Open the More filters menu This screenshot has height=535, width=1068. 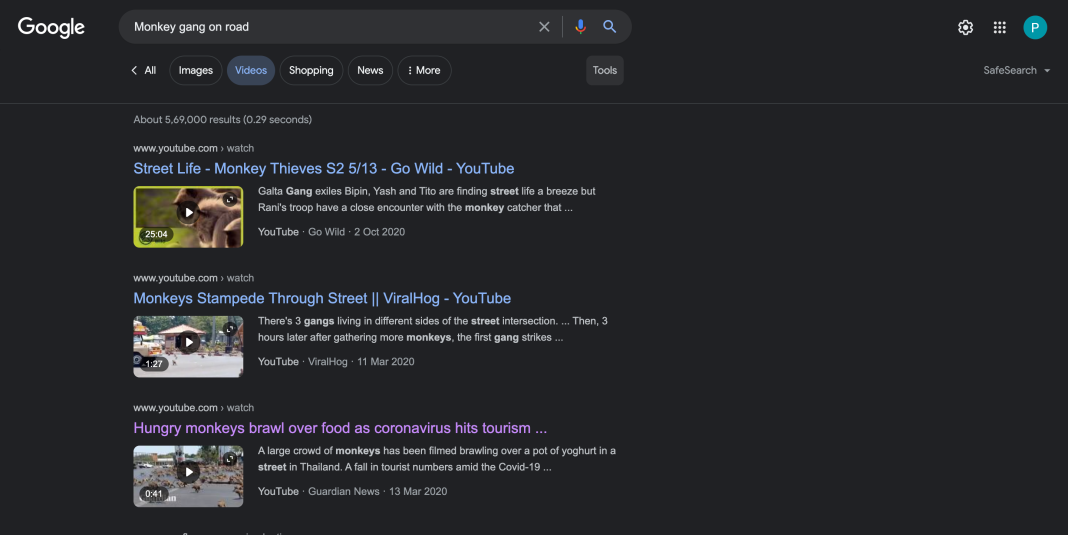(x=424, y=70)
